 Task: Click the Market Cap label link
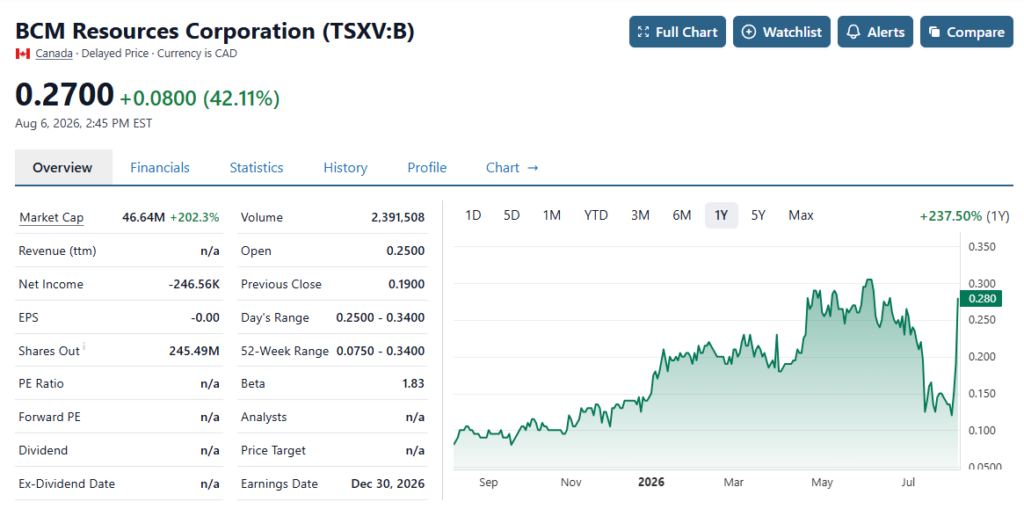(52, 218)
